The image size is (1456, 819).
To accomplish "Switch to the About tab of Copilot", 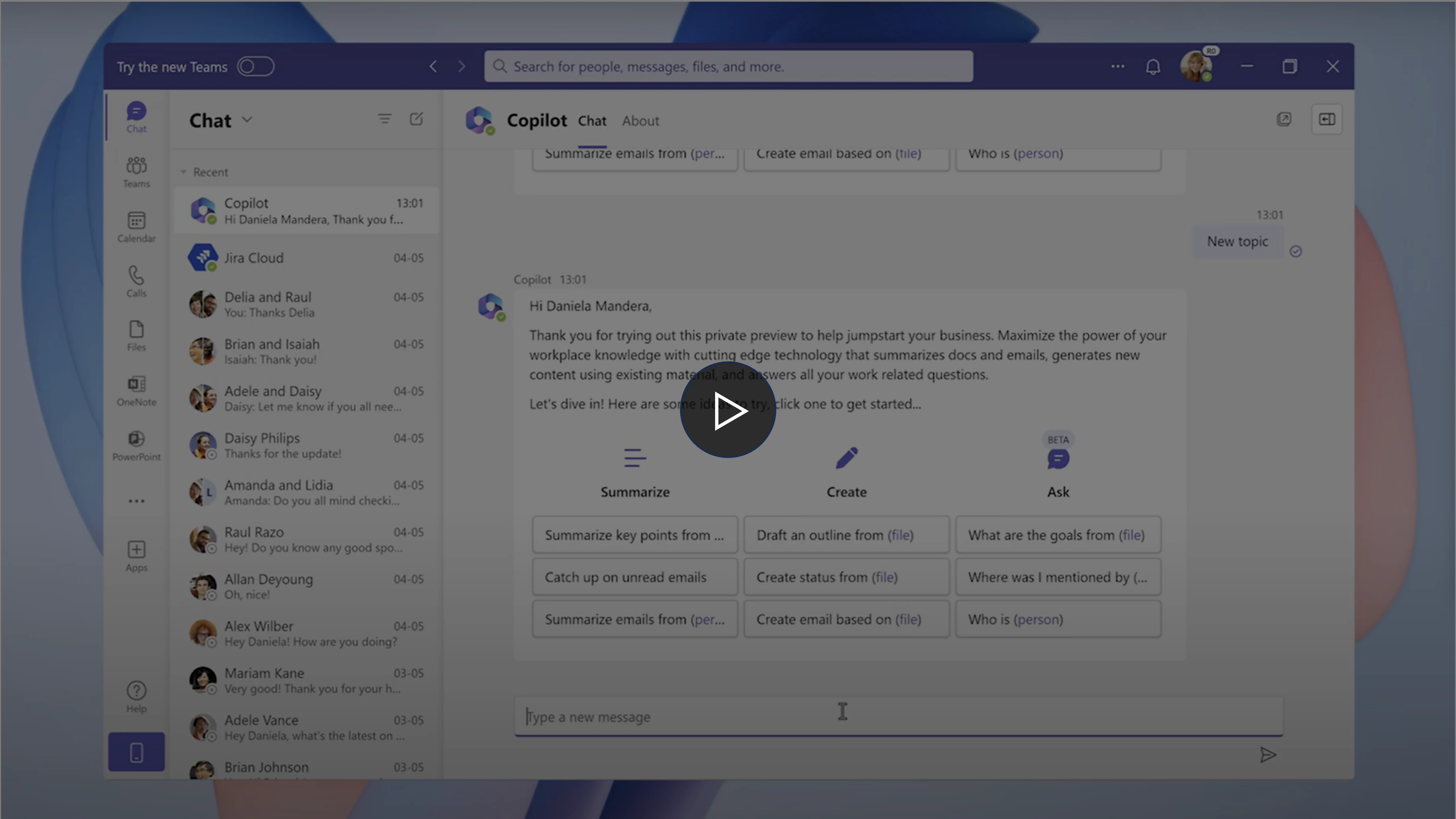I will tap(640, 120).
